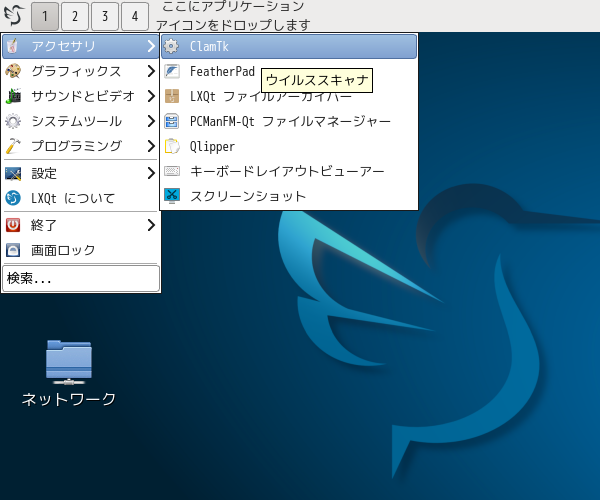Click the ネットワーク desktop label text
This screenshot has width=600, height=500.
69,399
